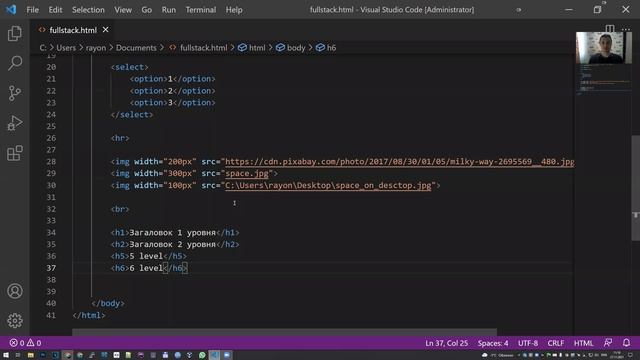640x360 pixels.
Task: Open the View menu
Action: coord(123,9)
